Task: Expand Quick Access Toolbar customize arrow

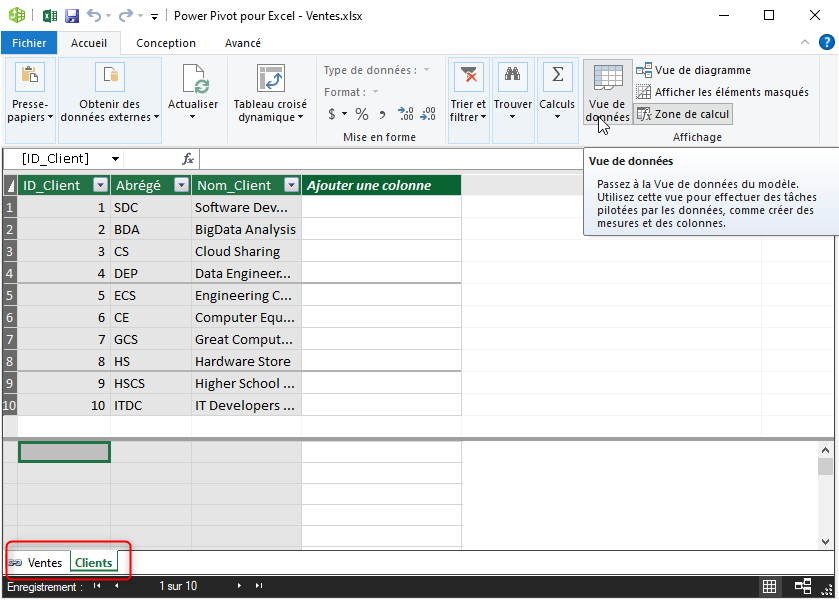Action: [154, 17]
